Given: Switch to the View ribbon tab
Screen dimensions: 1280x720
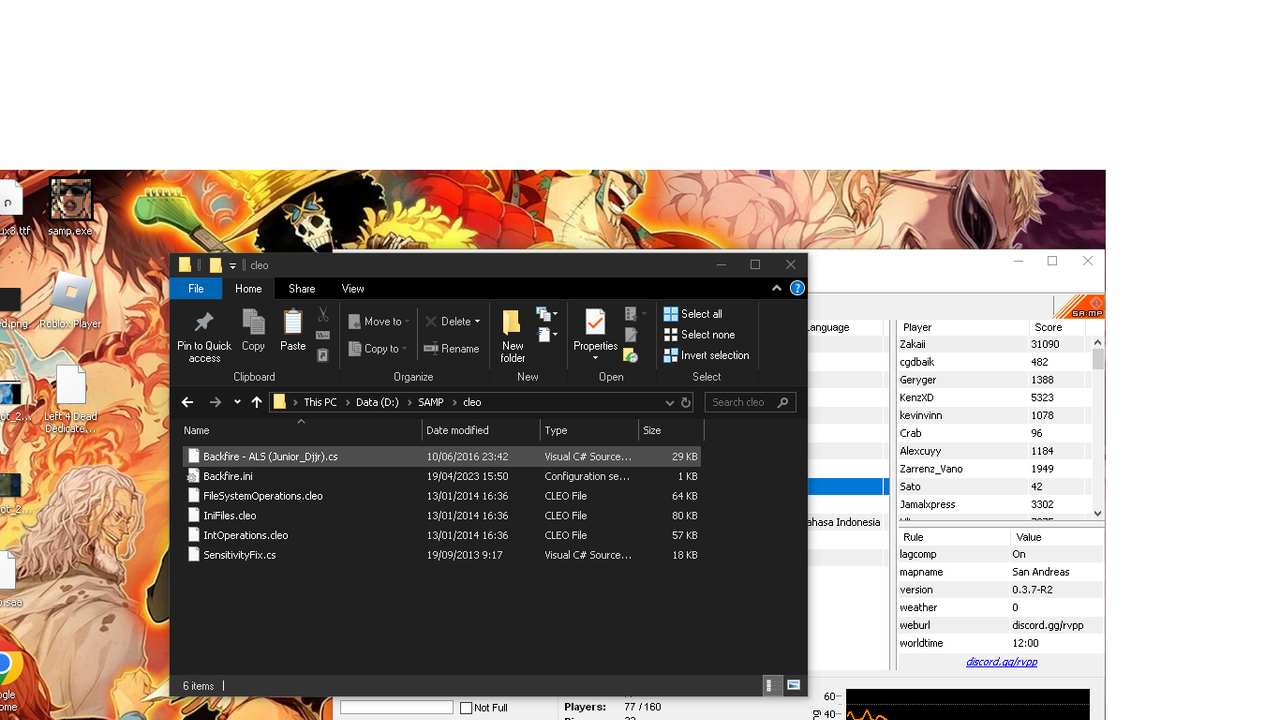Looking at the screenshot, I should coord(353,288).
